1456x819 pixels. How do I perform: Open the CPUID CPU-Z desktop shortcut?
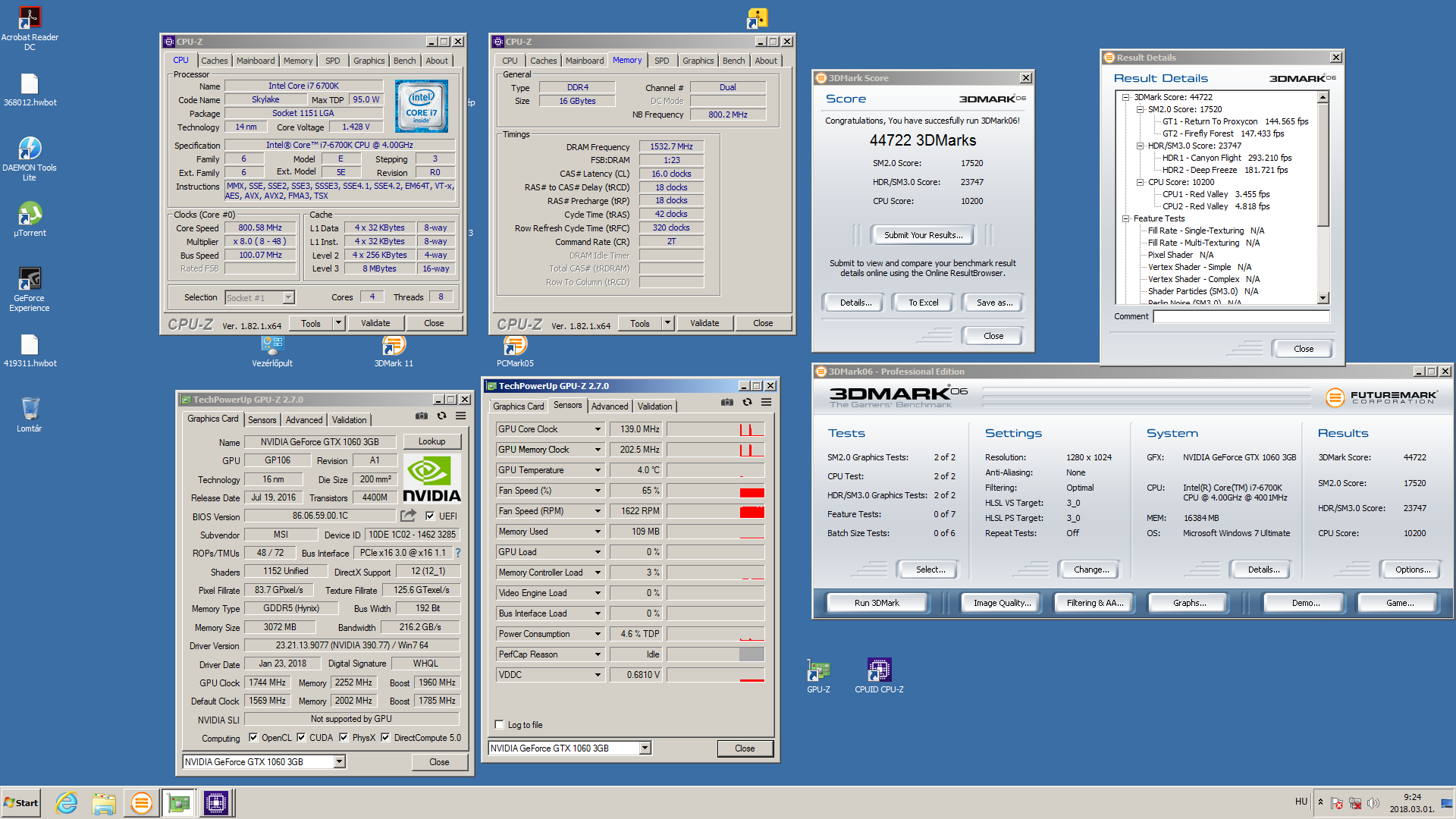[879, 676]
